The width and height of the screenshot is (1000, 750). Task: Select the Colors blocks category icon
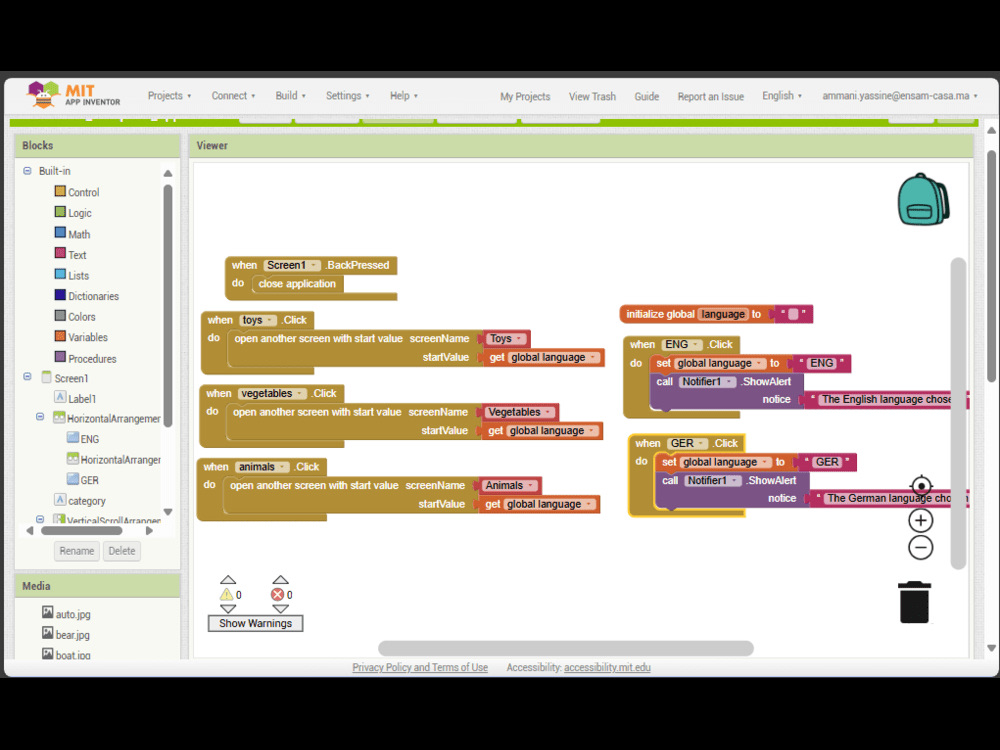[60, 316]
